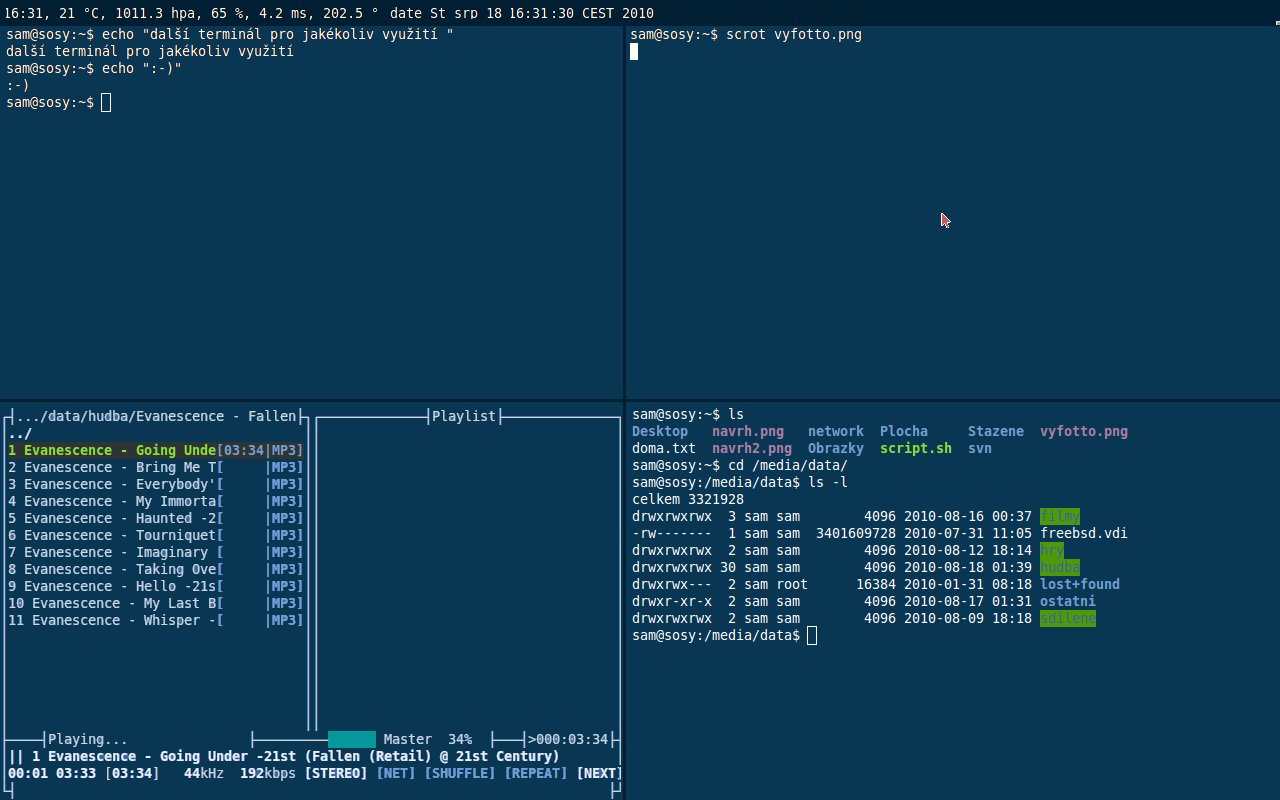This screenshot has height=800, width=1280.
Task: Click the >000:03:34 total time display
Action: (568, 739)
